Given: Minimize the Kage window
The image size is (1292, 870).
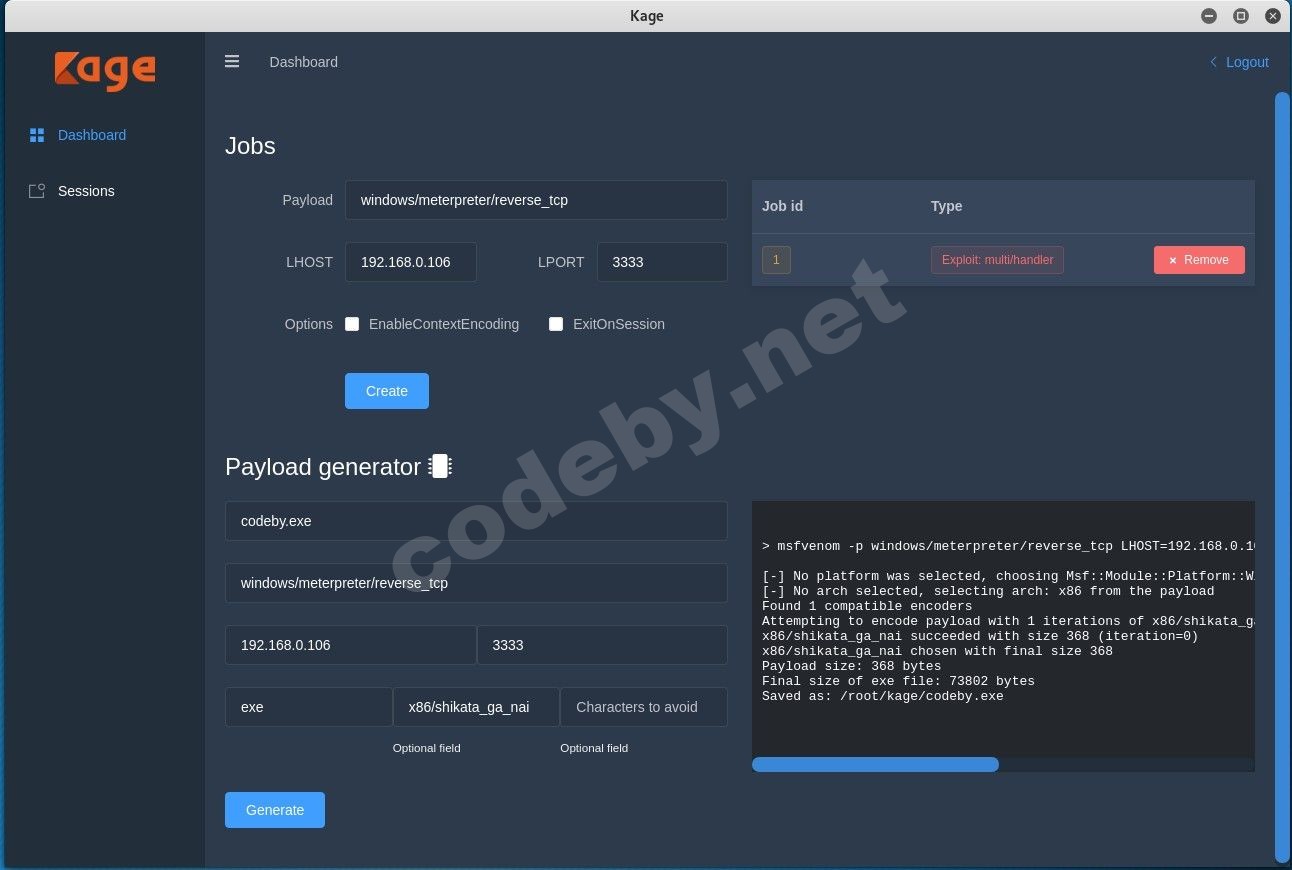Looking at the screenshot, I should point(1209,16).
